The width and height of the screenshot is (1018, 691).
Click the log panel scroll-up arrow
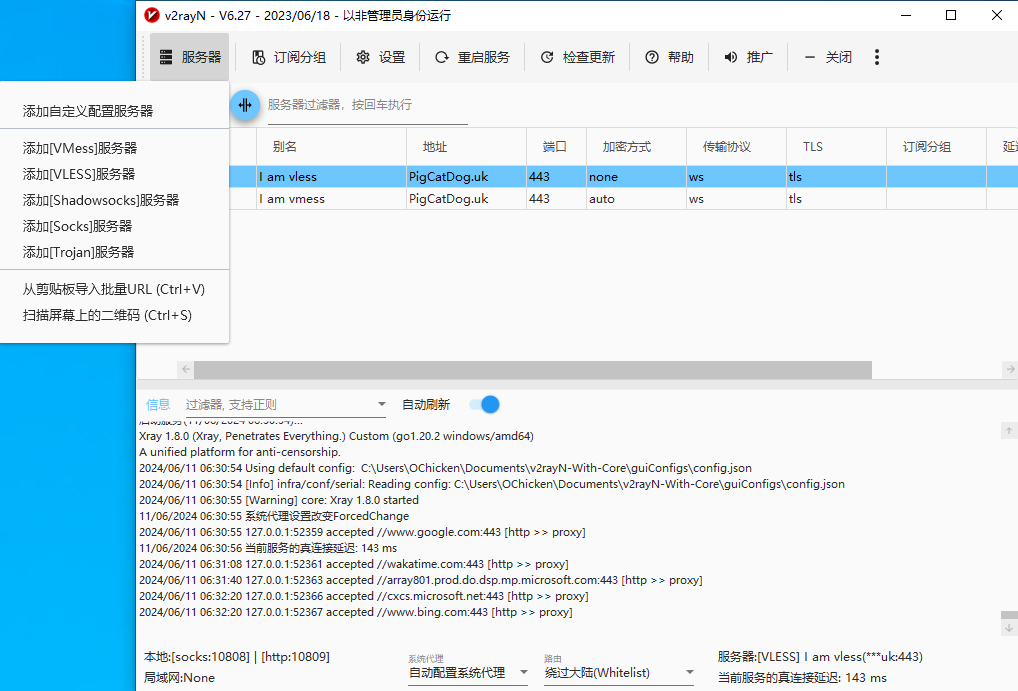click(x=1009, y=430)
